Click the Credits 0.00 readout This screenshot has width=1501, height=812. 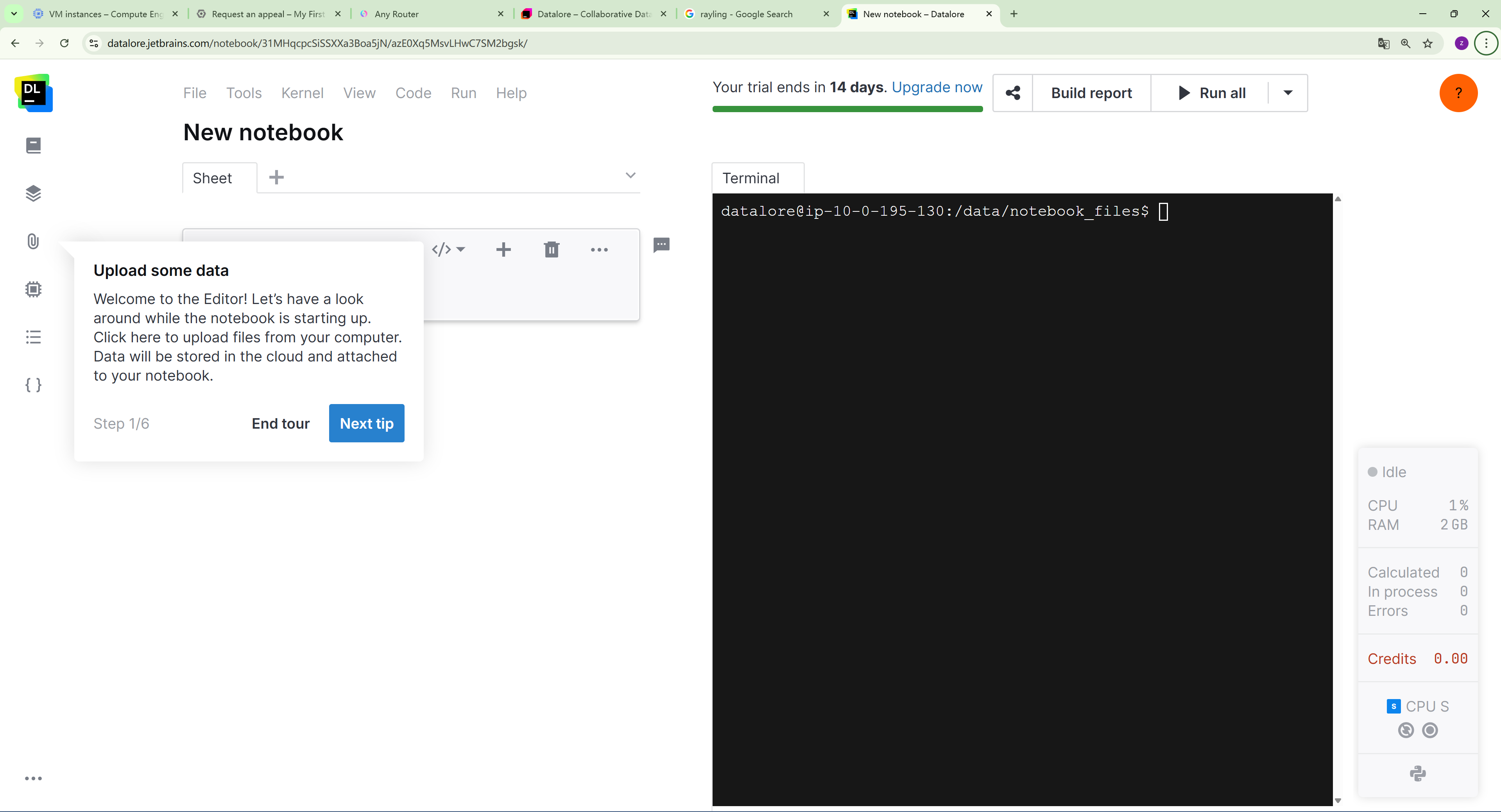pyautogui.click(x=1418, y=658)
